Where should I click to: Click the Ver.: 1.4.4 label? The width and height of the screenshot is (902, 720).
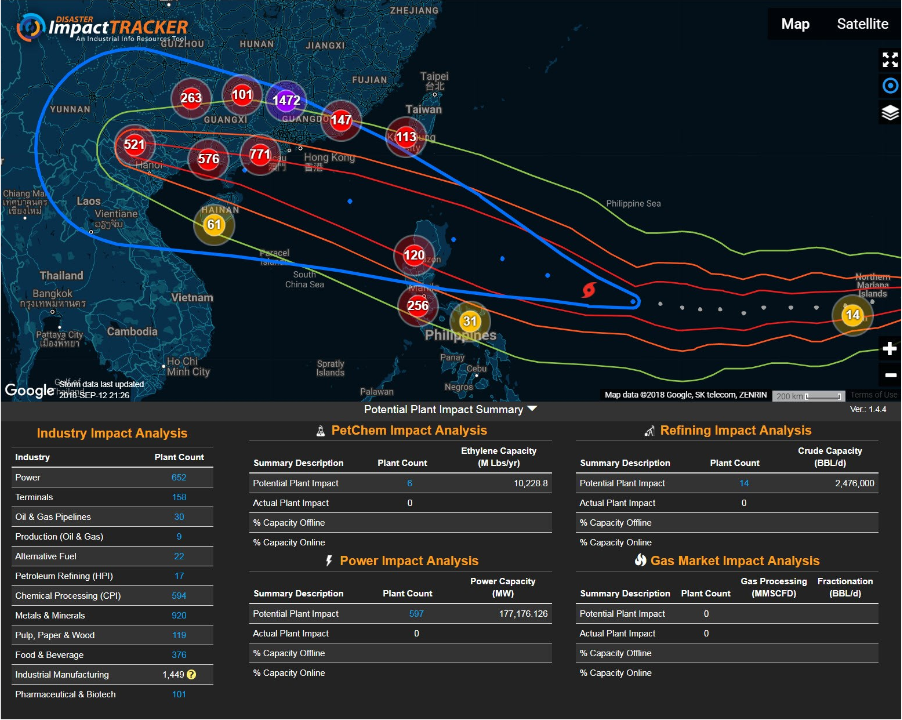(x=868, y=409)
